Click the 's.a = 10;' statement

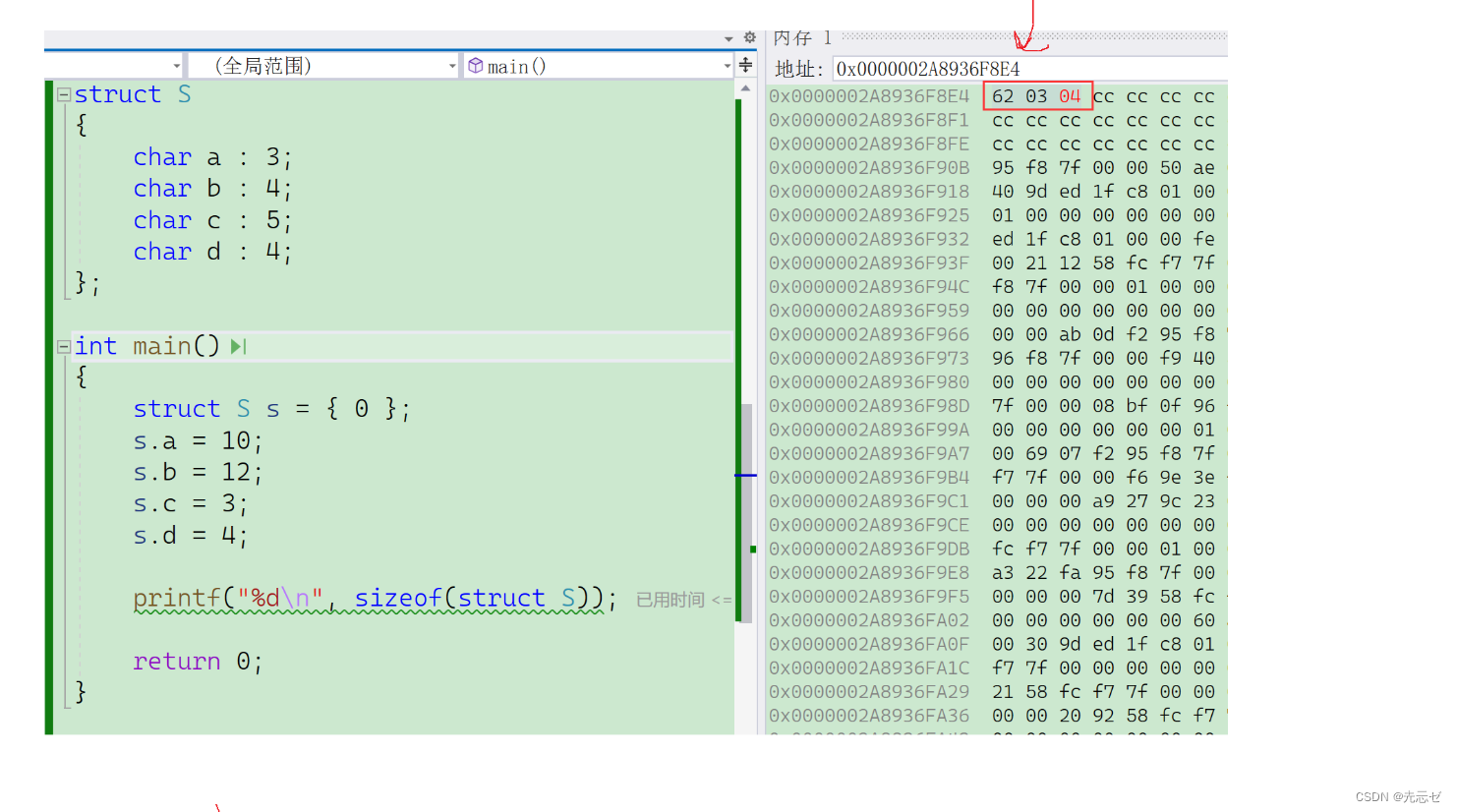198,441
